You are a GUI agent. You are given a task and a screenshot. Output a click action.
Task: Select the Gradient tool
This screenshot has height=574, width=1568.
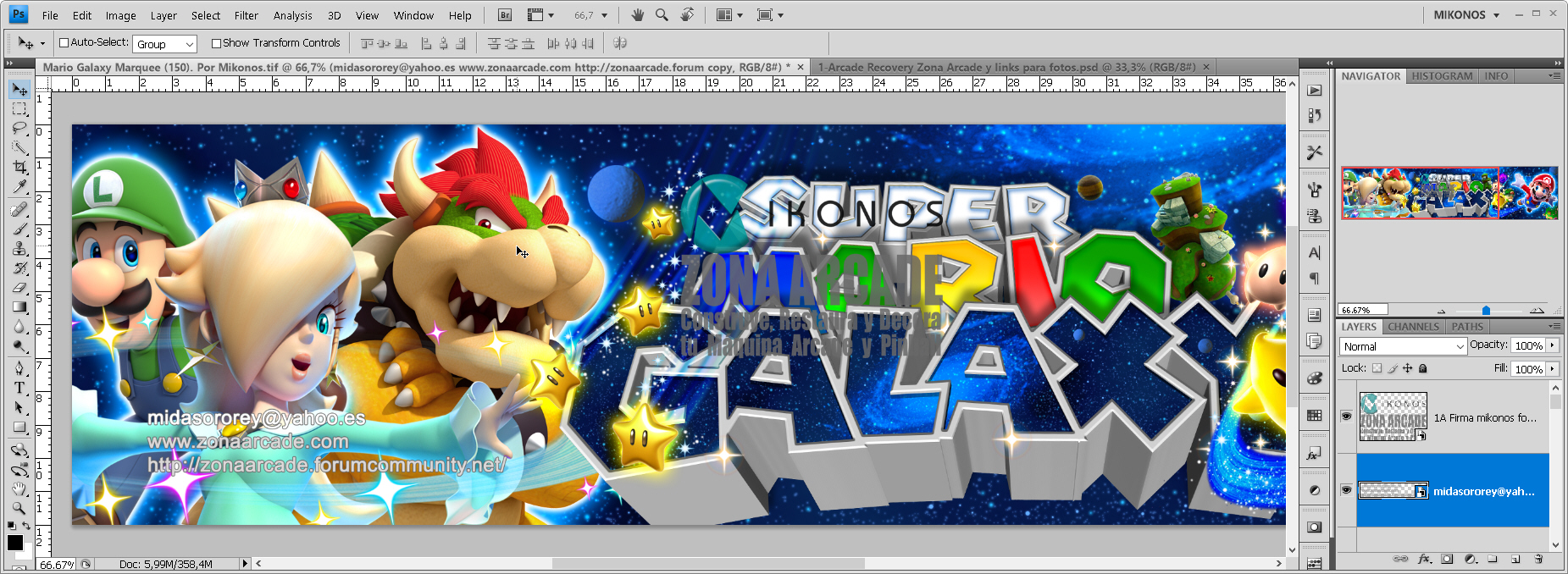click(19, 306)
